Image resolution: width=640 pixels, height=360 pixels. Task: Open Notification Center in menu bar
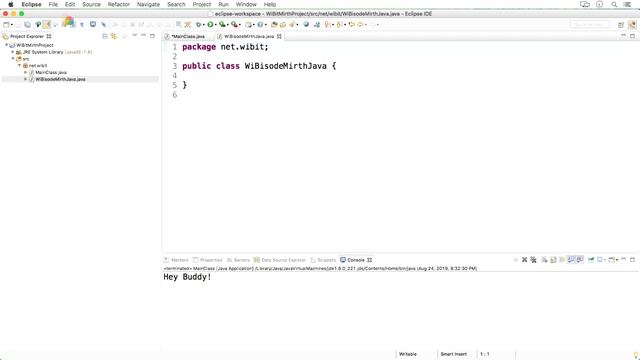click(x=627, y=4)
